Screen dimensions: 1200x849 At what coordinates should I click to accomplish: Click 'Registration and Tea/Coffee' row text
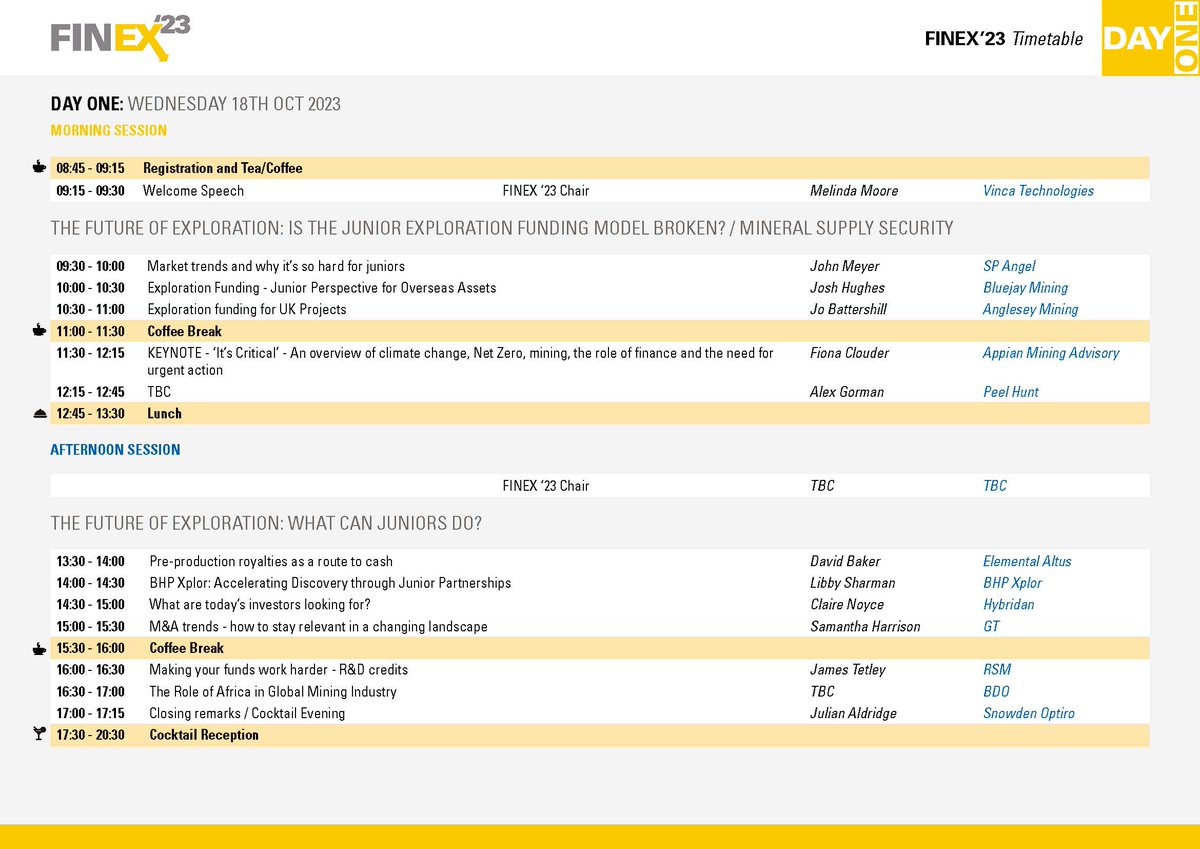[222, 168]
